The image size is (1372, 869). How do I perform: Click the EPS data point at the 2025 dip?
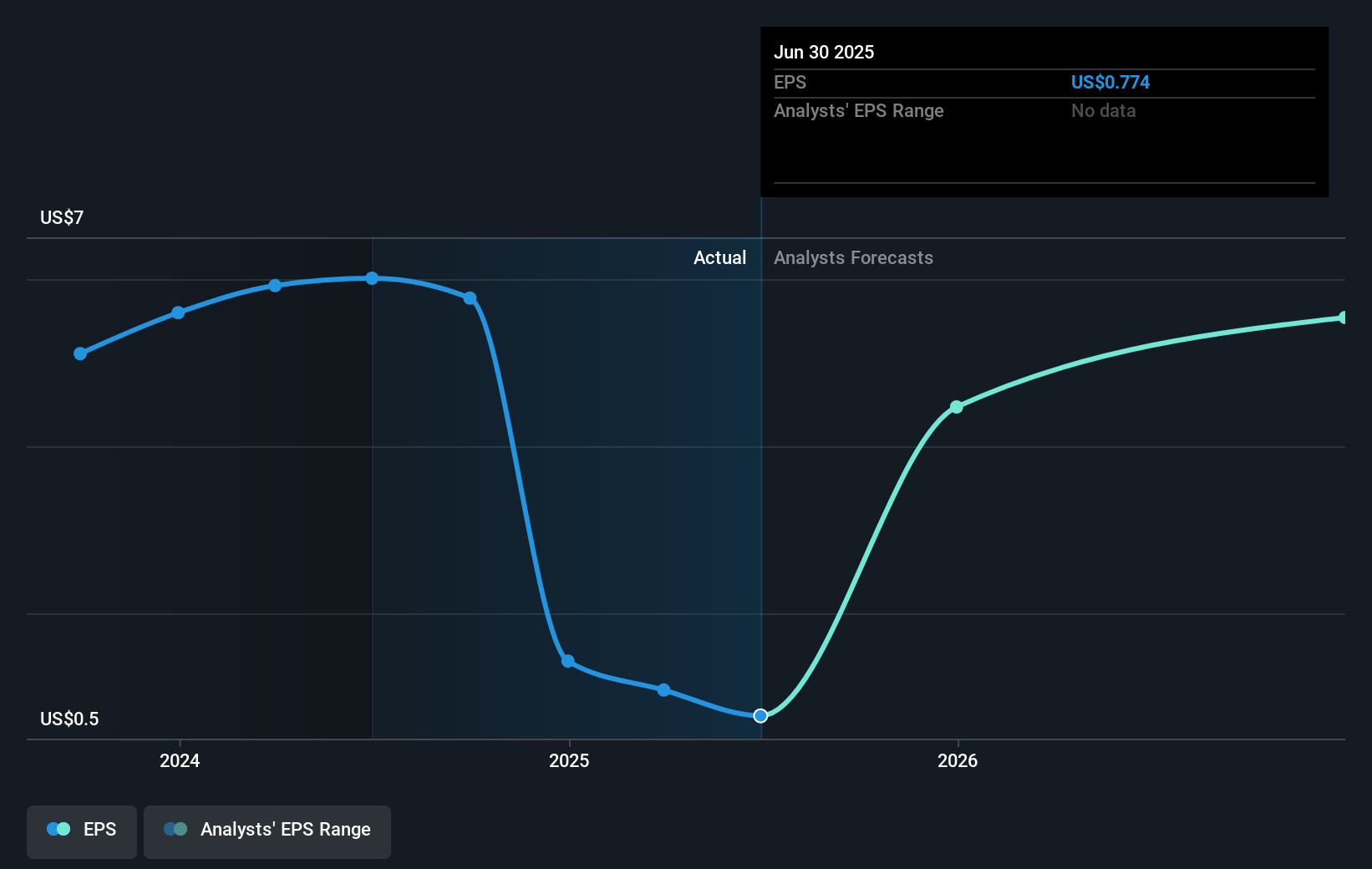[568, 661]
